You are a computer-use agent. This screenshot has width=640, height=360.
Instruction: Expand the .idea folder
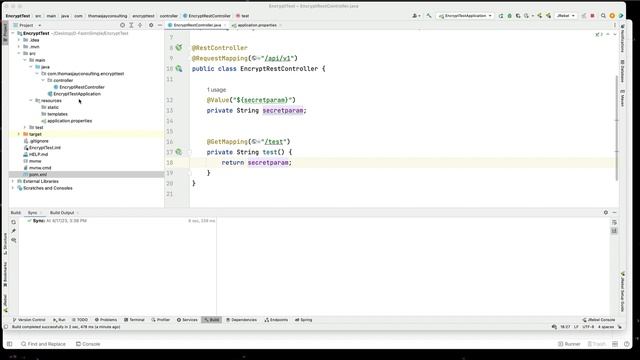19,40
